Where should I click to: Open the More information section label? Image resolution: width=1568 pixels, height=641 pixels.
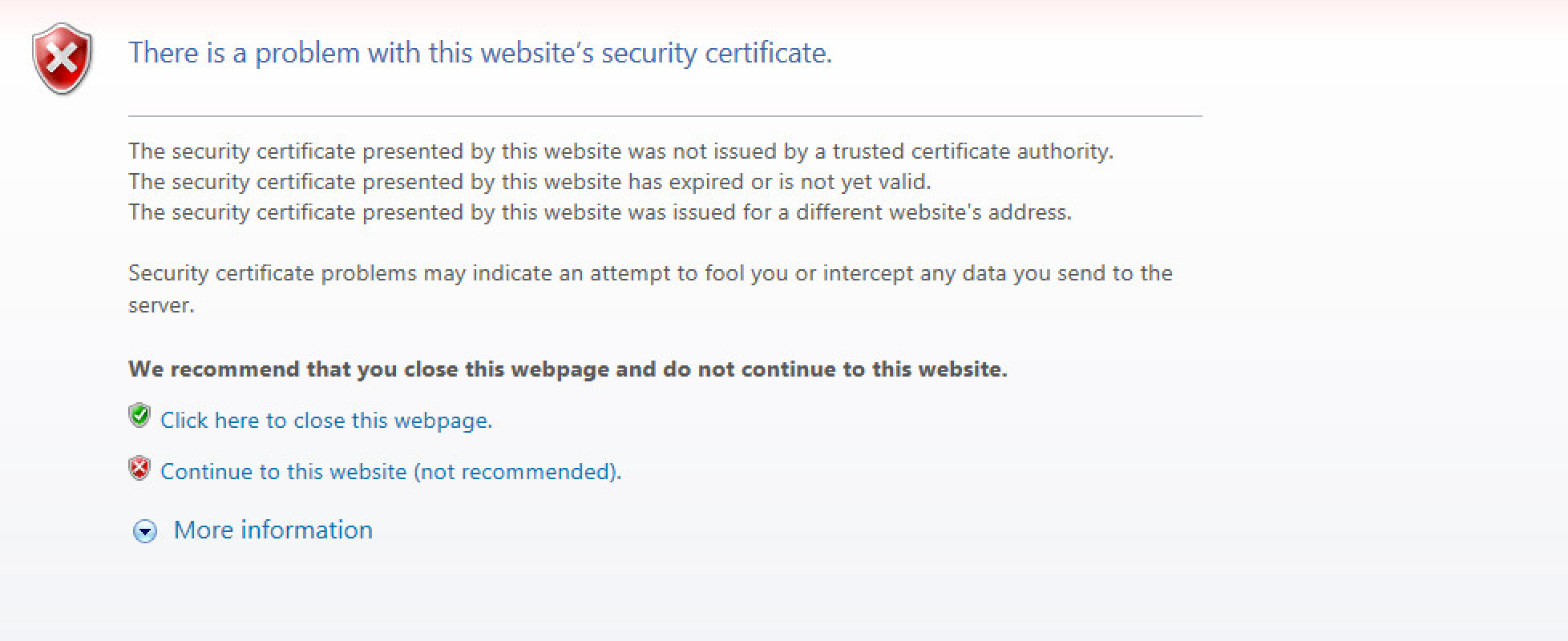pos(273,530)
